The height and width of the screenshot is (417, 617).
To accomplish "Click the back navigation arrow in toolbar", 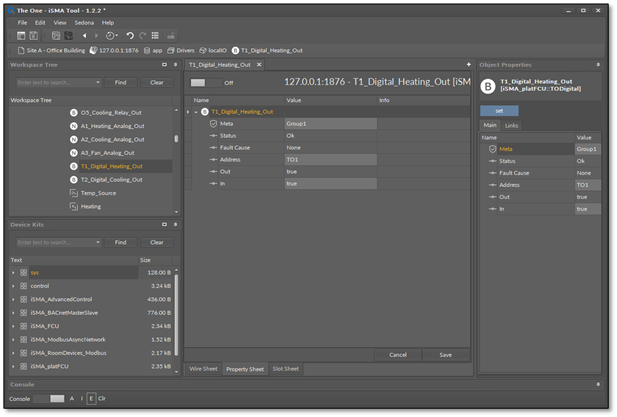I will click(84, 35).
